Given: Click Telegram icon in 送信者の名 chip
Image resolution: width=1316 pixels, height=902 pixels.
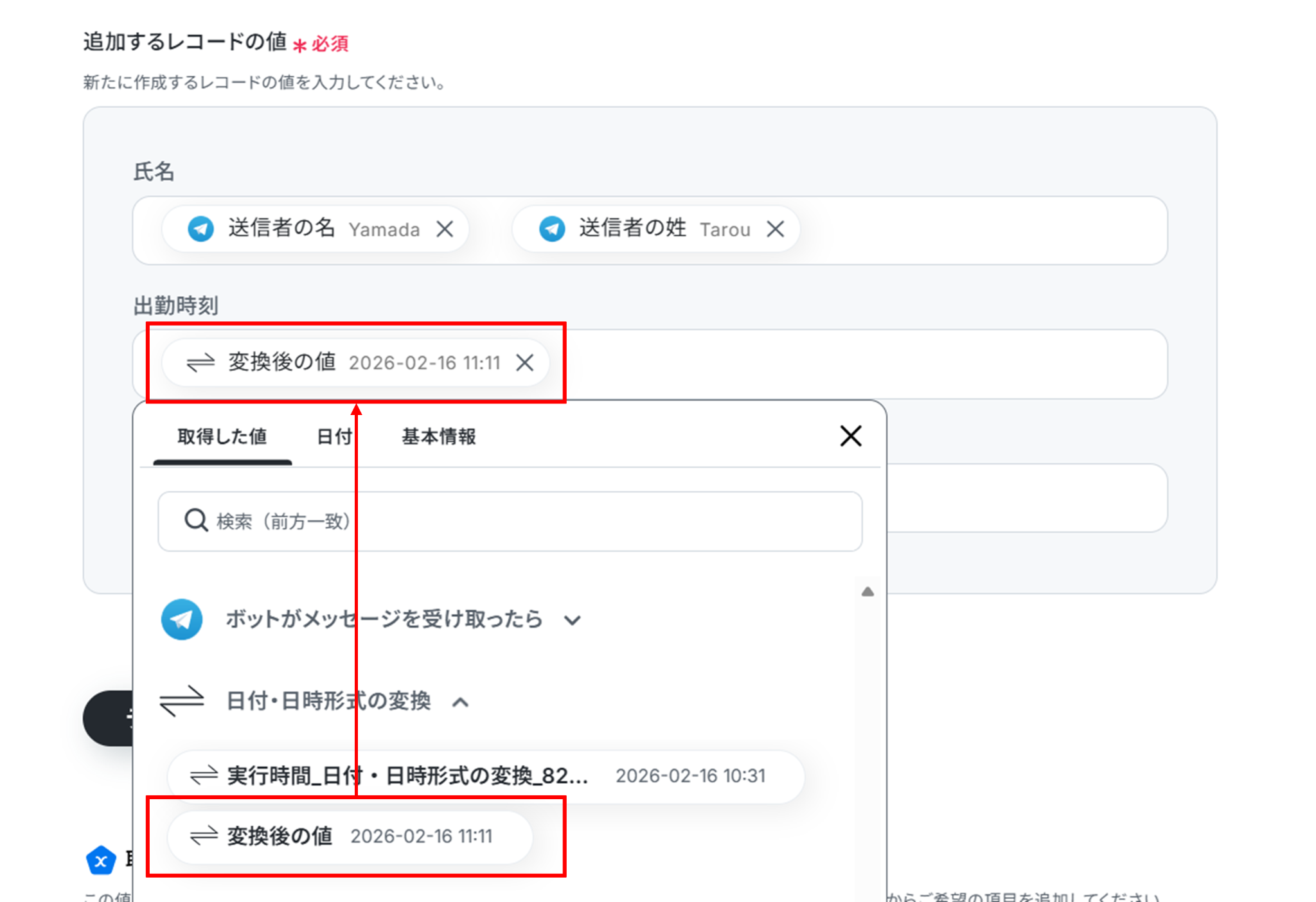Looking at the screenshot, I should click(200, 229).
